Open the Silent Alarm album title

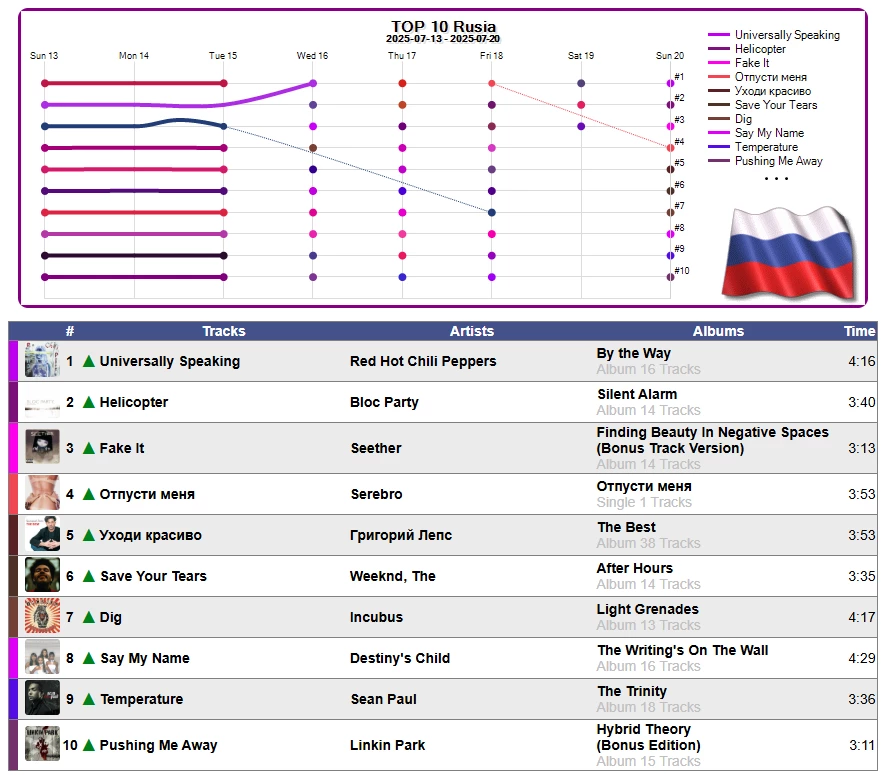637,394
